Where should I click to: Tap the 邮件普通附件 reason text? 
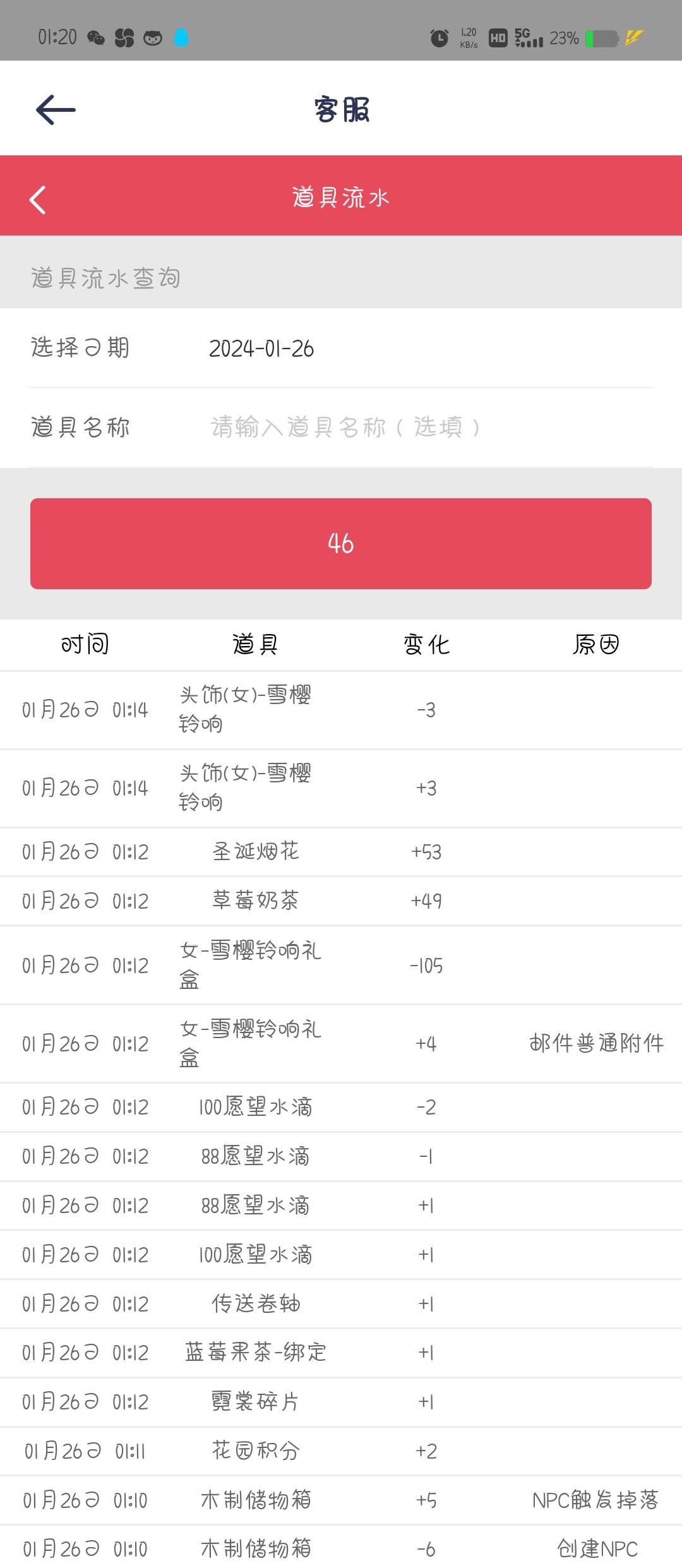[596, 1044]
